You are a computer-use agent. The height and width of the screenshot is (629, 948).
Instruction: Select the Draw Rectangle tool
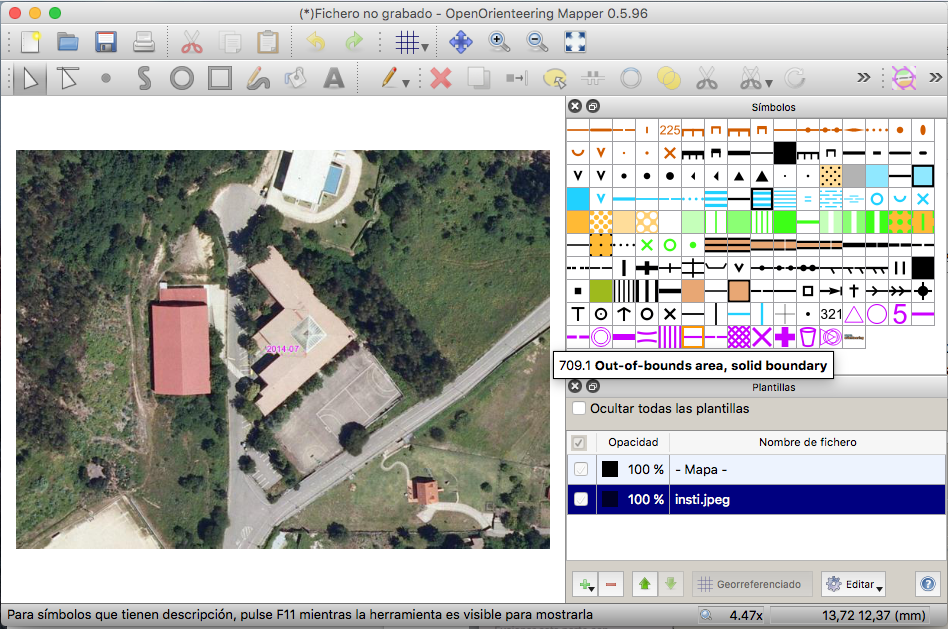click(x=219, y=78)
